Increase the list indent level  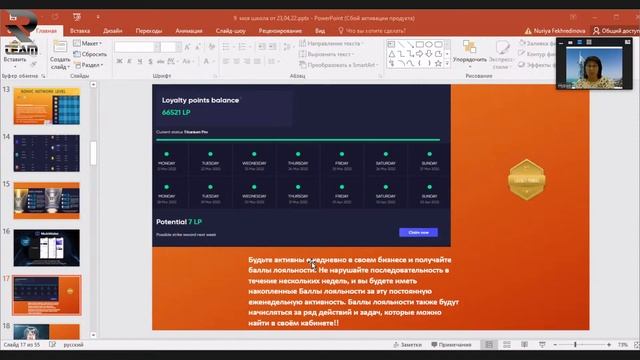[272, 47]
